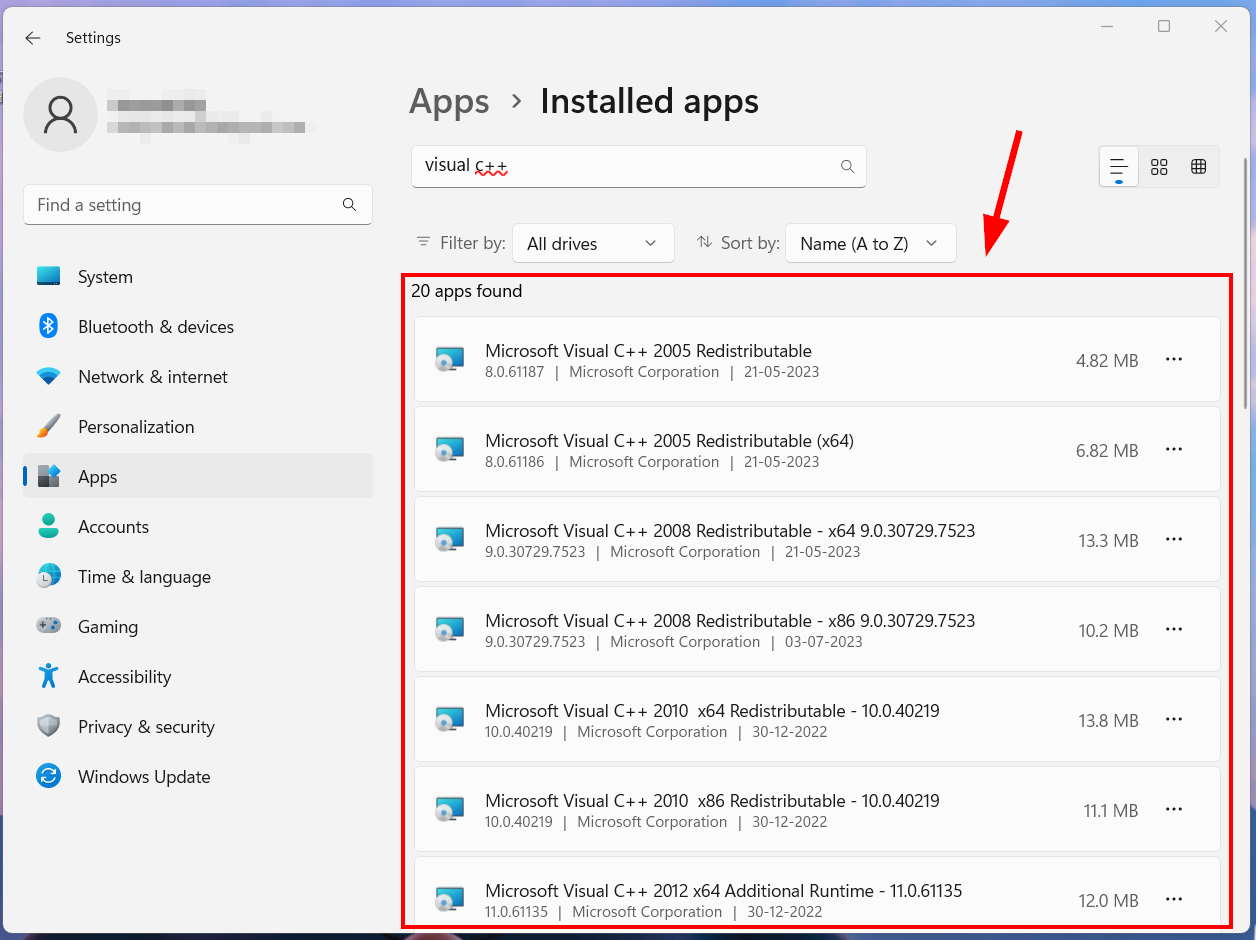Screen dimensions: 1256x940
Task: Click the Apps breadcrumb link
Action: pyautogui.click(x=450, y=101)
